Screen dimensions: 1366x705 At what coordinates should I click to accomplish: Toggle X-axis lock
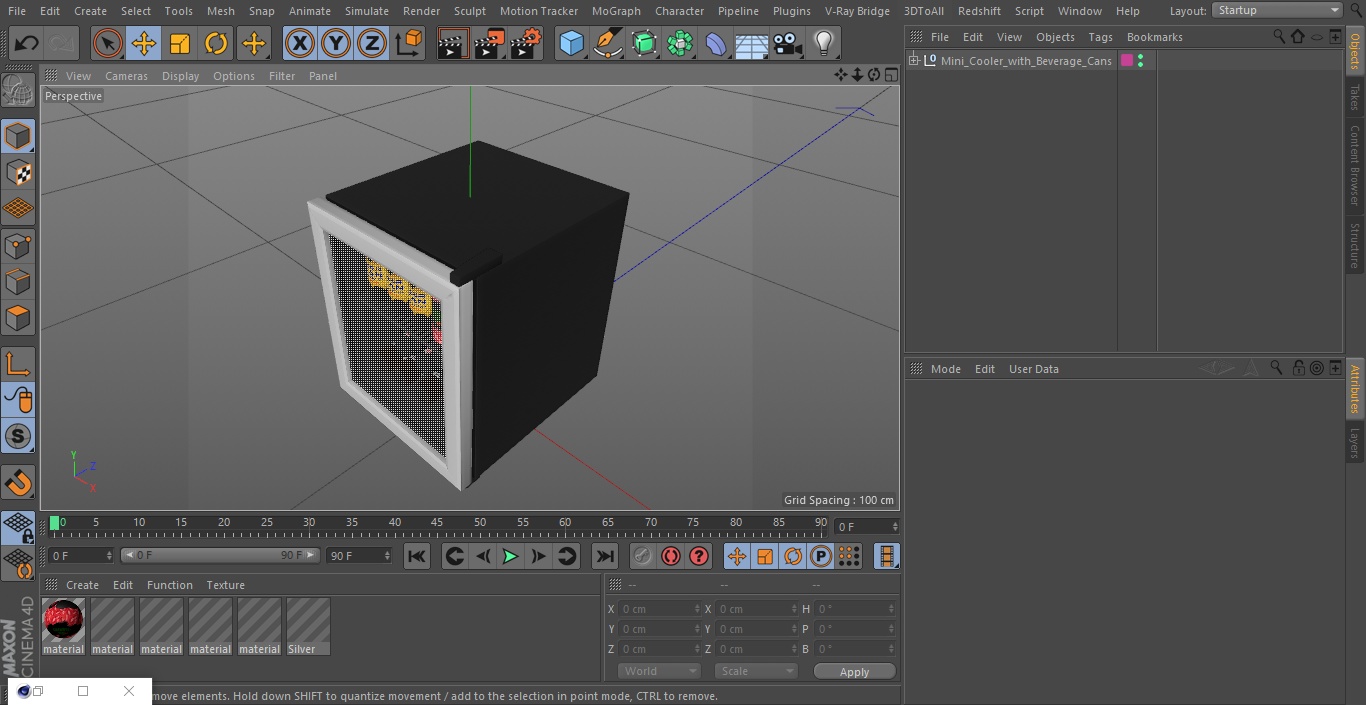point(299,43)
